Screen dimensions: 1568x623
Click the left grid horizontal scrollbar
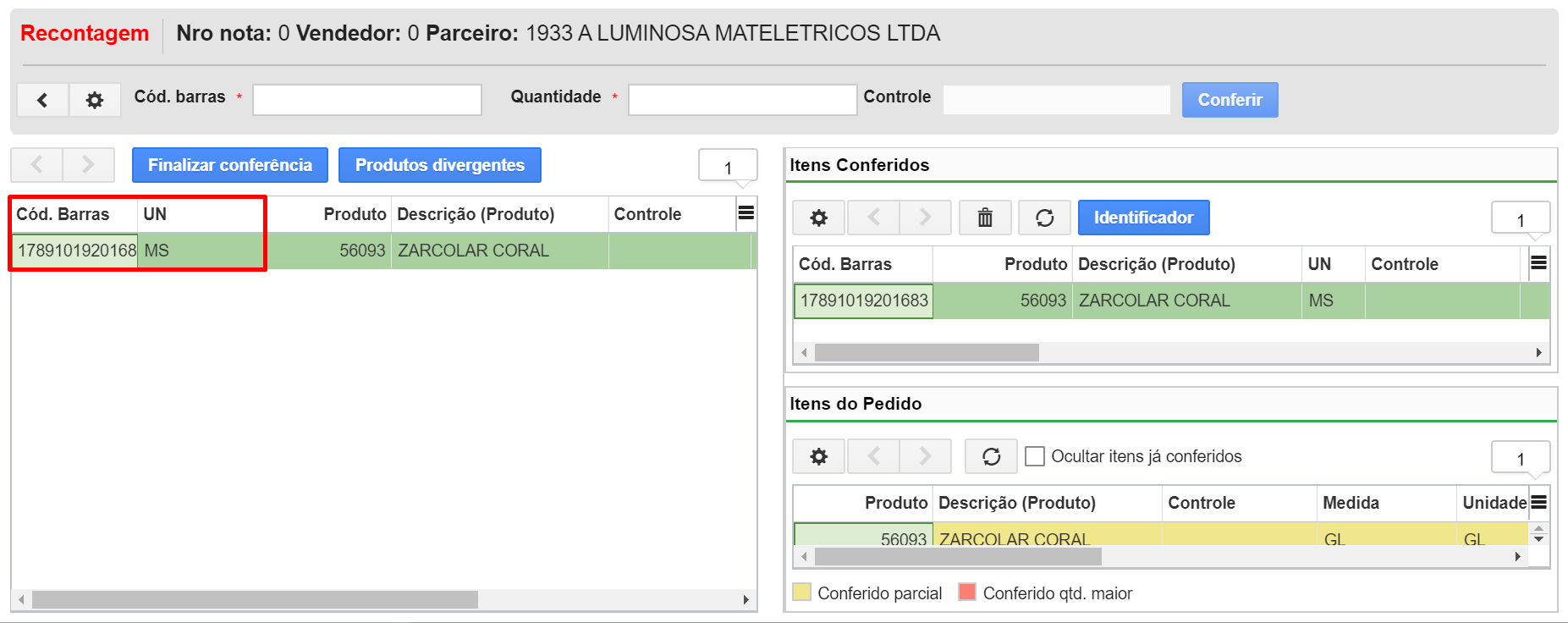(255, 599)
